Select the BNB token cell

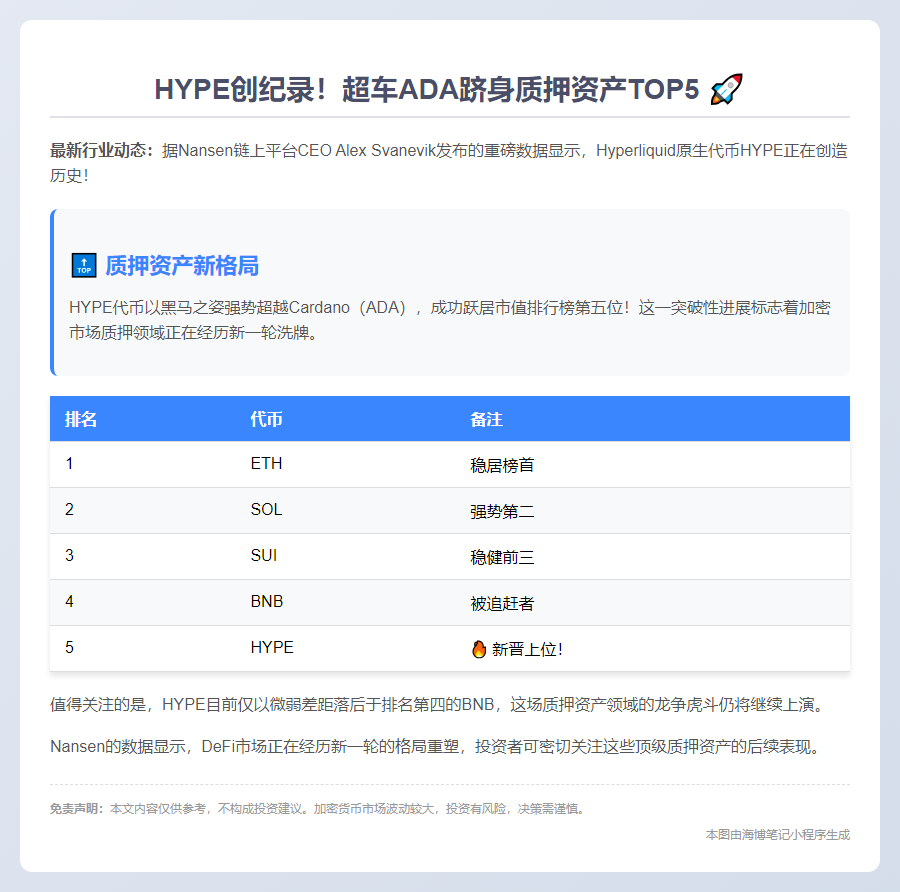coord(267,602)
